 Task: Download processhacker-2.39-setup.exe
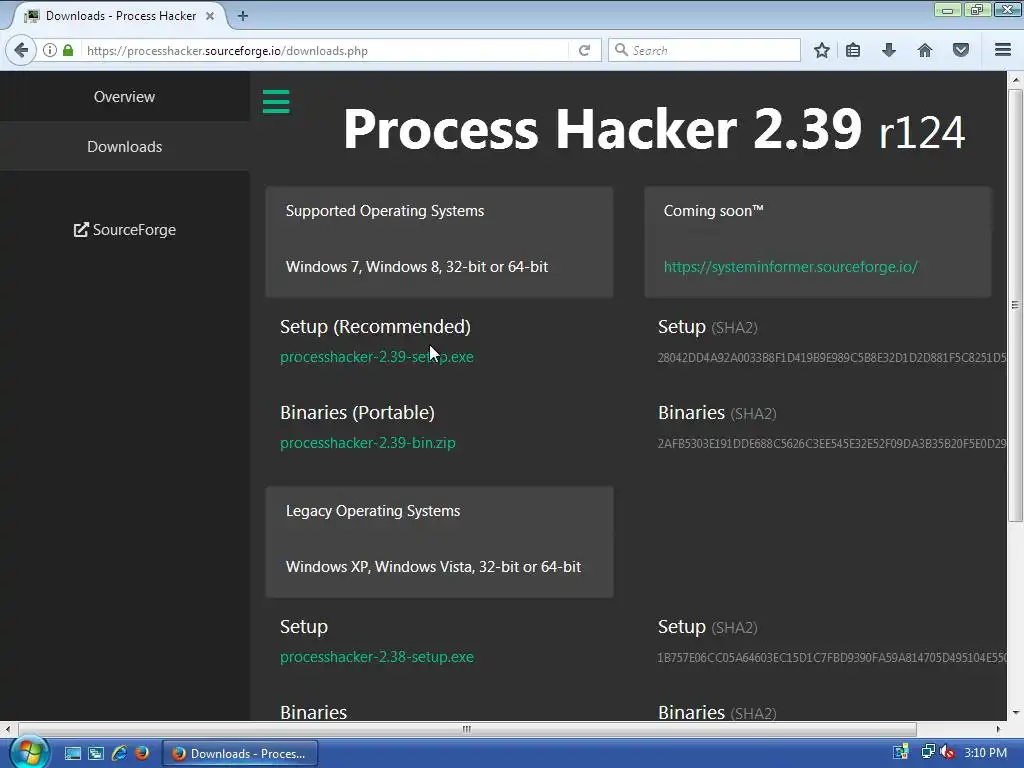coord(377,357)
